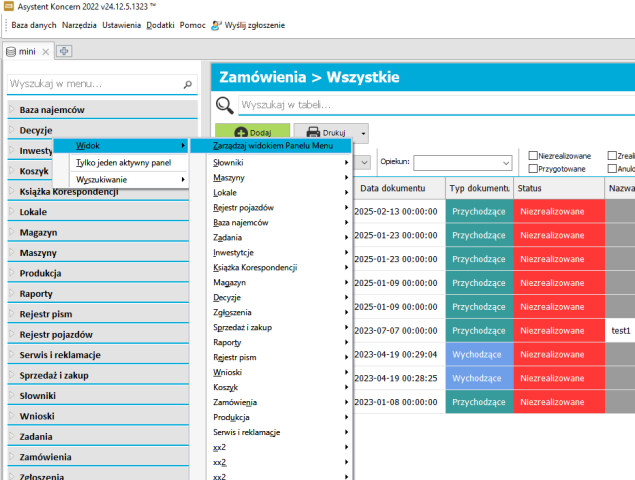
Task: Select the 2023-04-19 00:29:04 date cell
Action: coord(399,354)
